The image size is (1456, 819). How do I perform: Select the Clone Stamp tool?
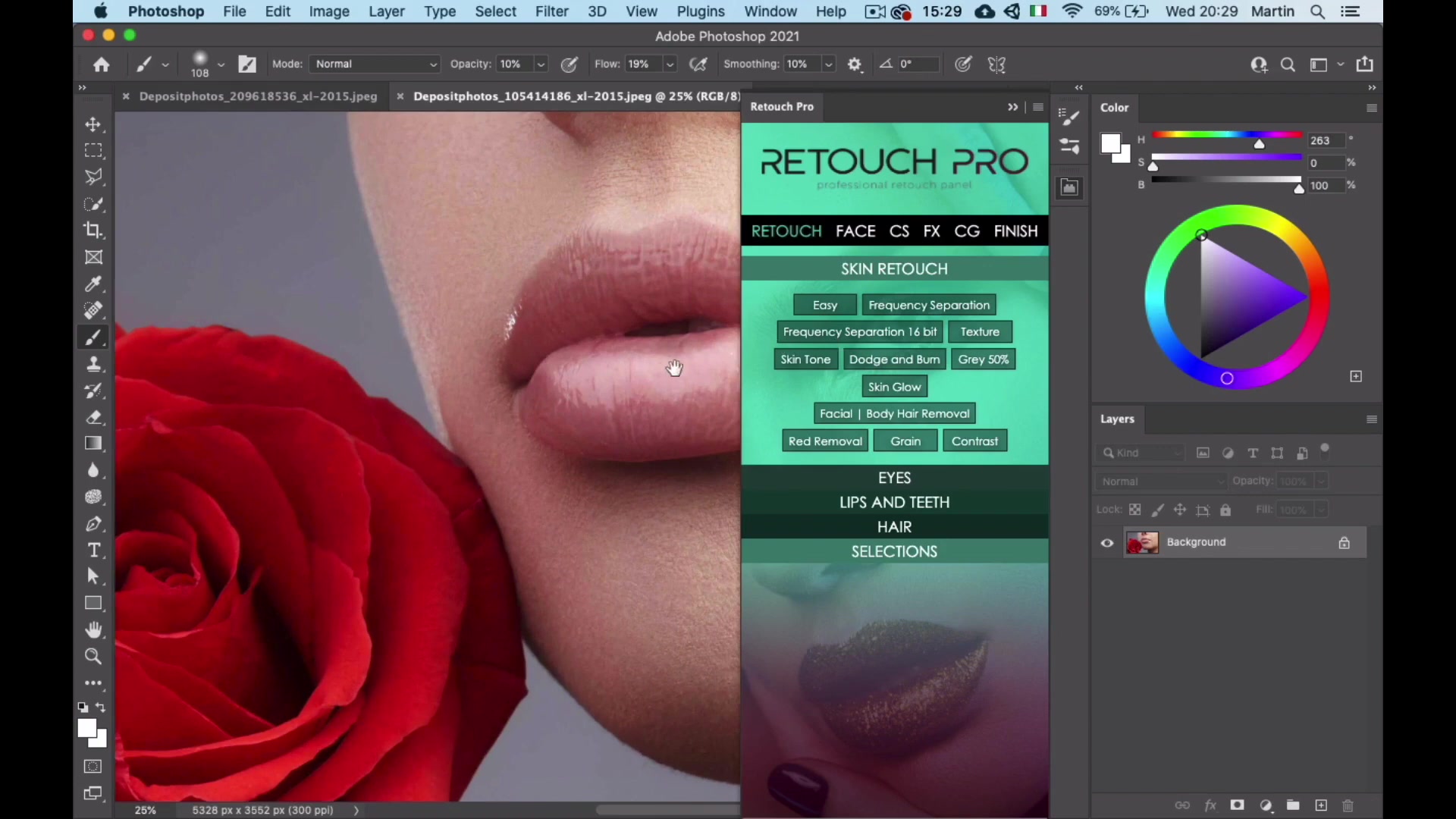click(93, 364)
